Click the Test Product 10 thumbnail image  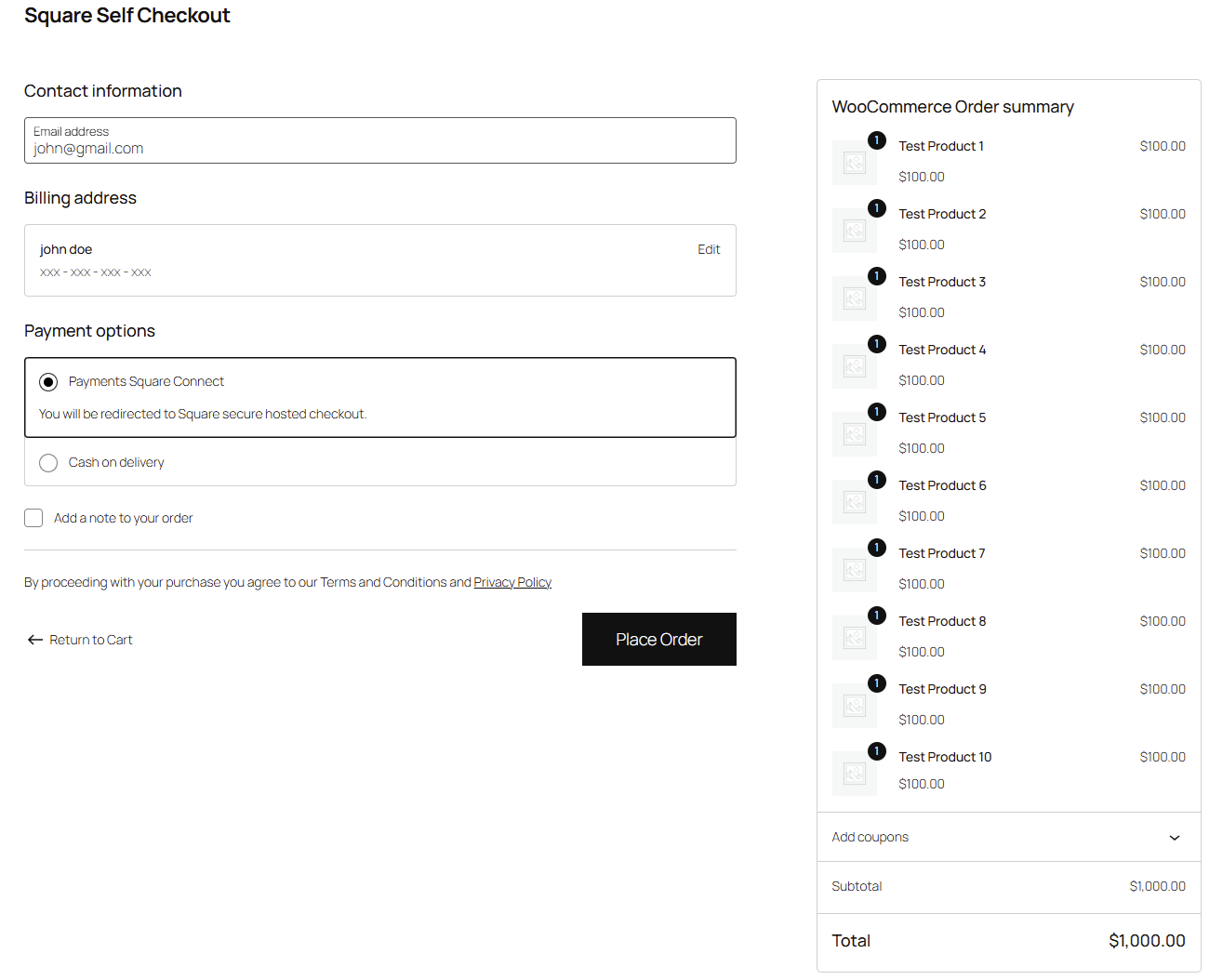[854, 774]
